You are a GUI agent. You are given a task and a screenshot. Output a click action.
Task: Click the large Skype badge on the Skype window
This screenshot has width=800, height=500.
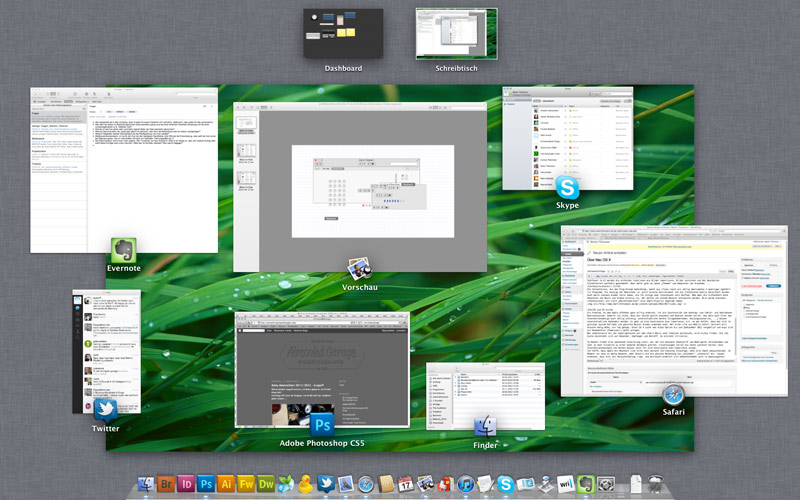(567, 187)
